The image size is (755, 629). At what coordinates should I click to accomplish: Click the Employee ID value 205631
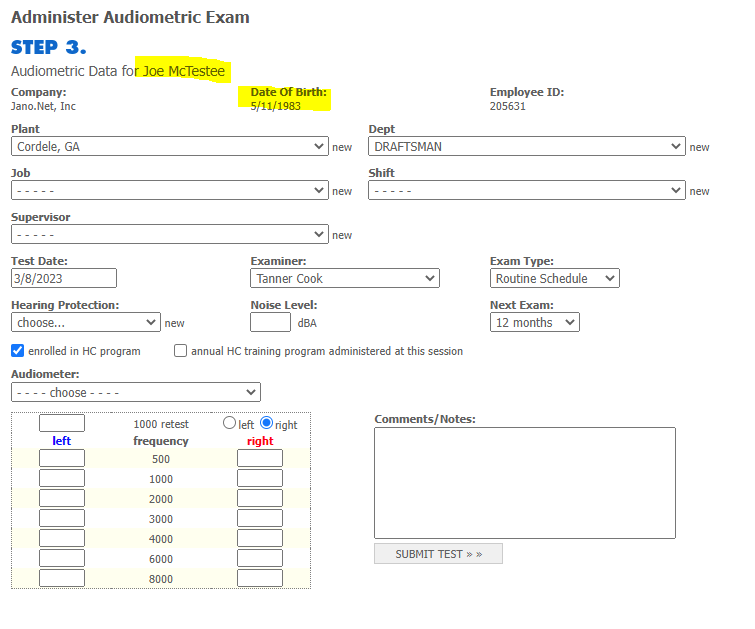point(508,106)
